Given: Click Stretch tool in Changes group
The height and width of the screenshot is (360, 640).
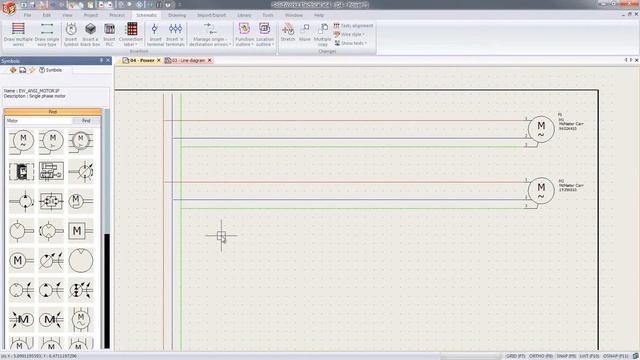Looking at the screenshot, I should tap(288, 33).
